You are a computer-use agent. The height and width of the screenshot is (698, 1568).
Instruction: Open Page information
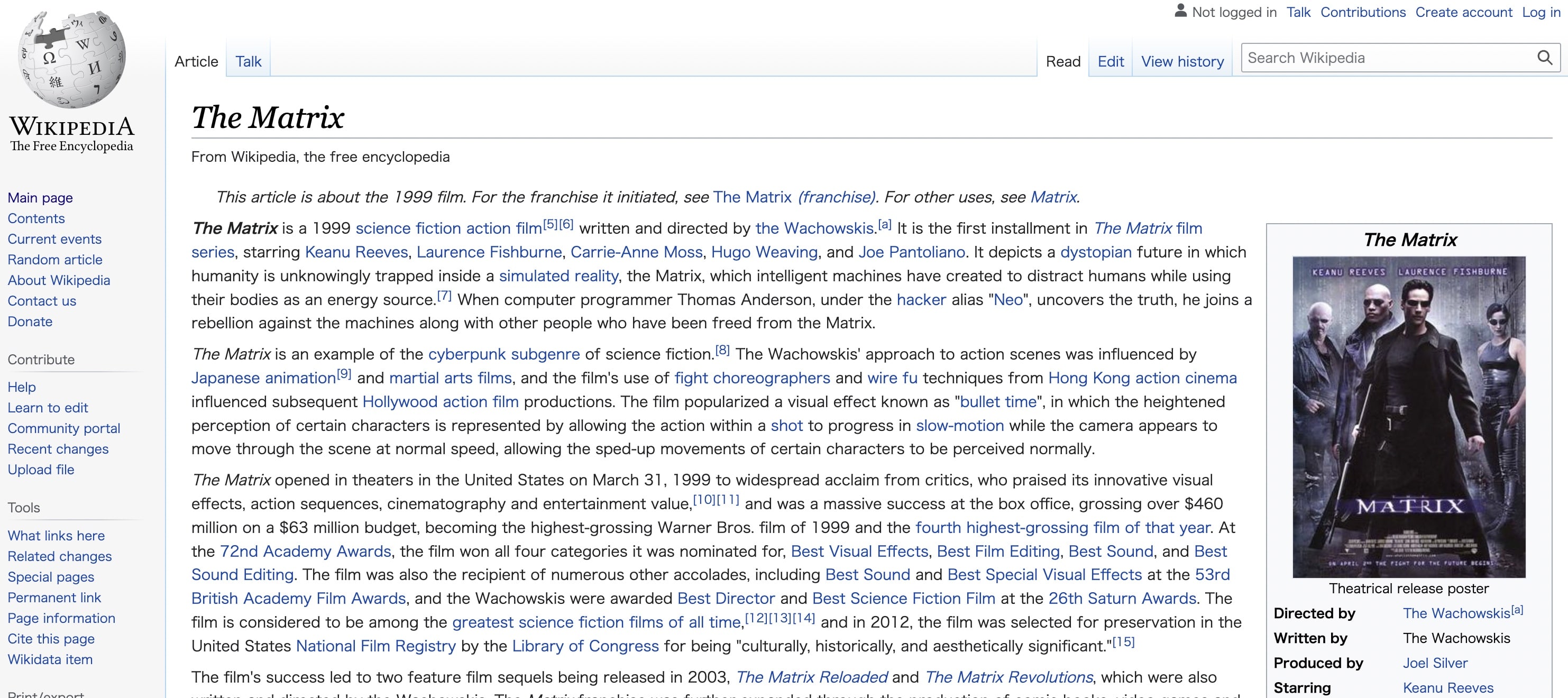pyautogui.click(x=61, y=618)
